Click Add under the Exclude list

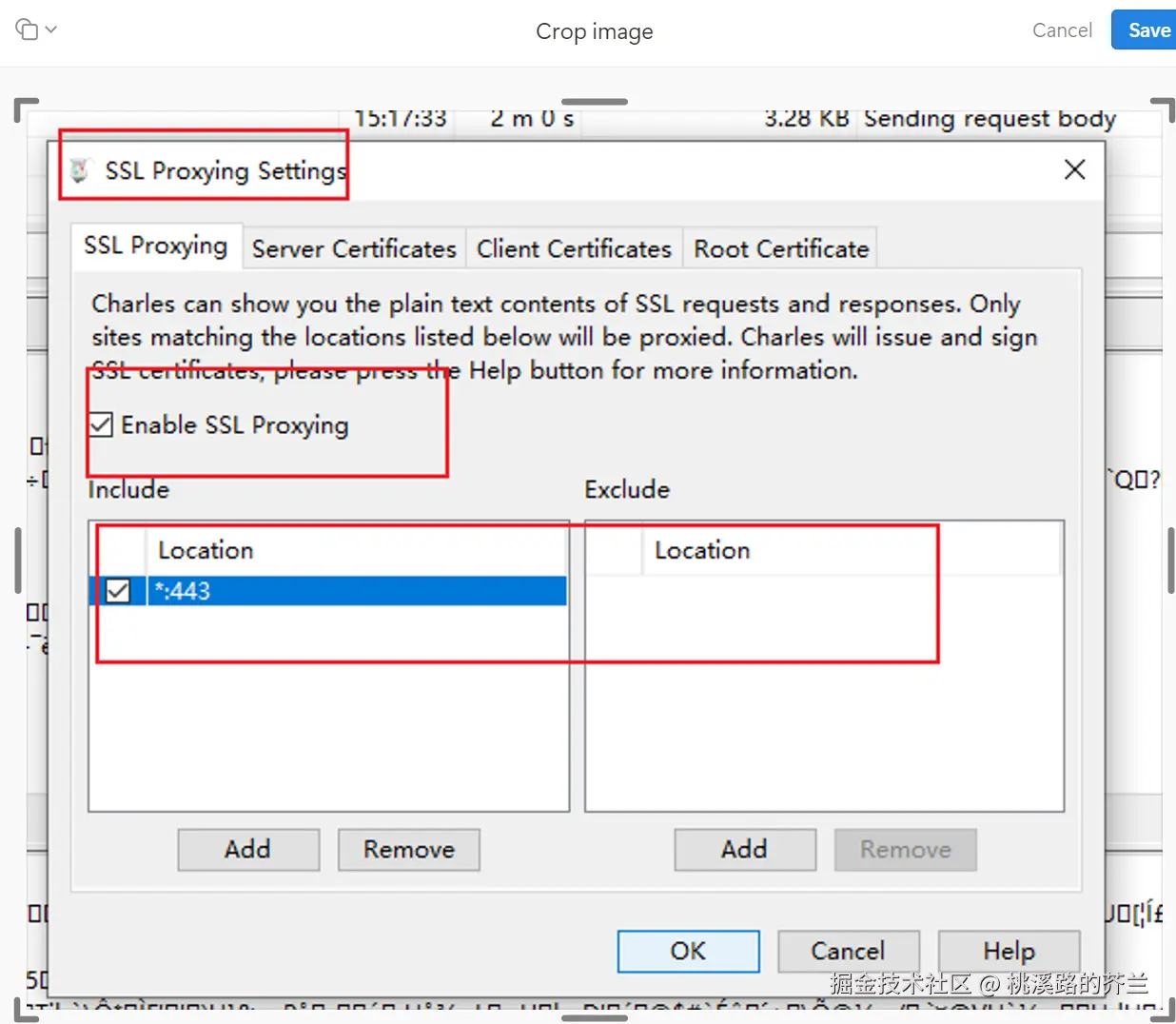(745, 849)
